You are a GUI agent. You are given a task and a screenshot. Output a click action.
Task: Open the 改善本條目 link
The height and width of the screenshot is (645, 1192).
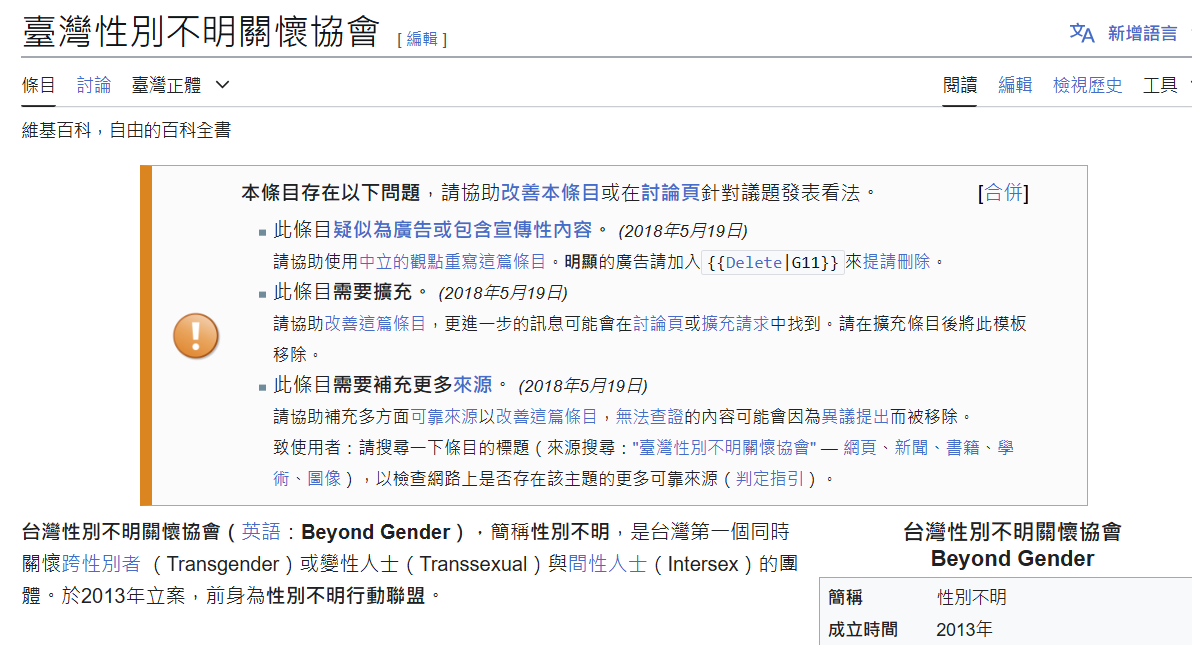(550, 193)
